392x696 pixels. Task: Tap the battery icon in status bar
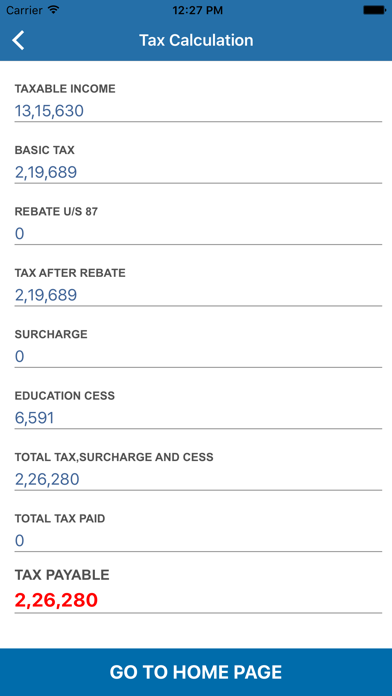click(374, 10)
